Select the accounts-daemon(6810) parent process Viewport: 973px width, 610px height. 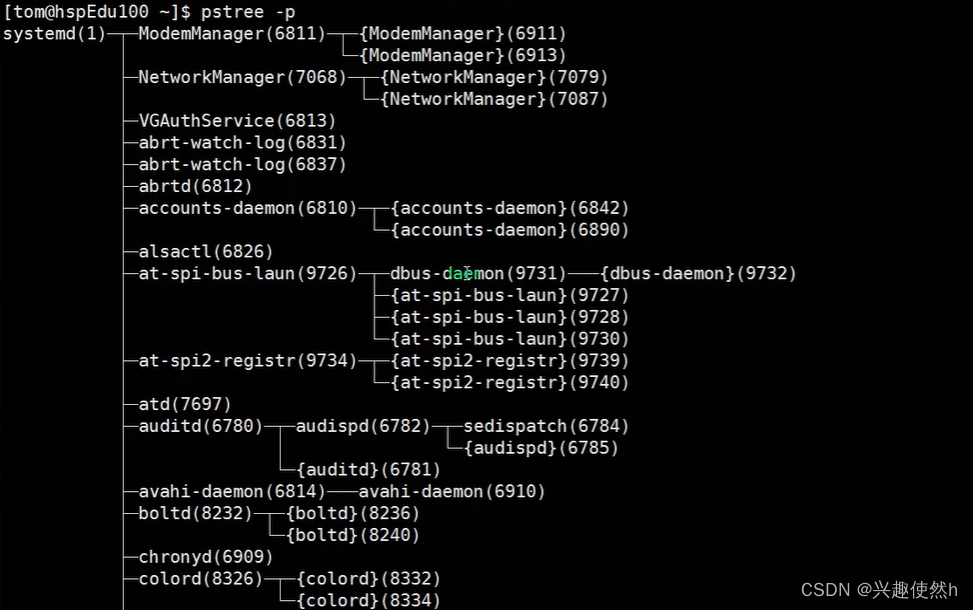click(x=247, y=208)
